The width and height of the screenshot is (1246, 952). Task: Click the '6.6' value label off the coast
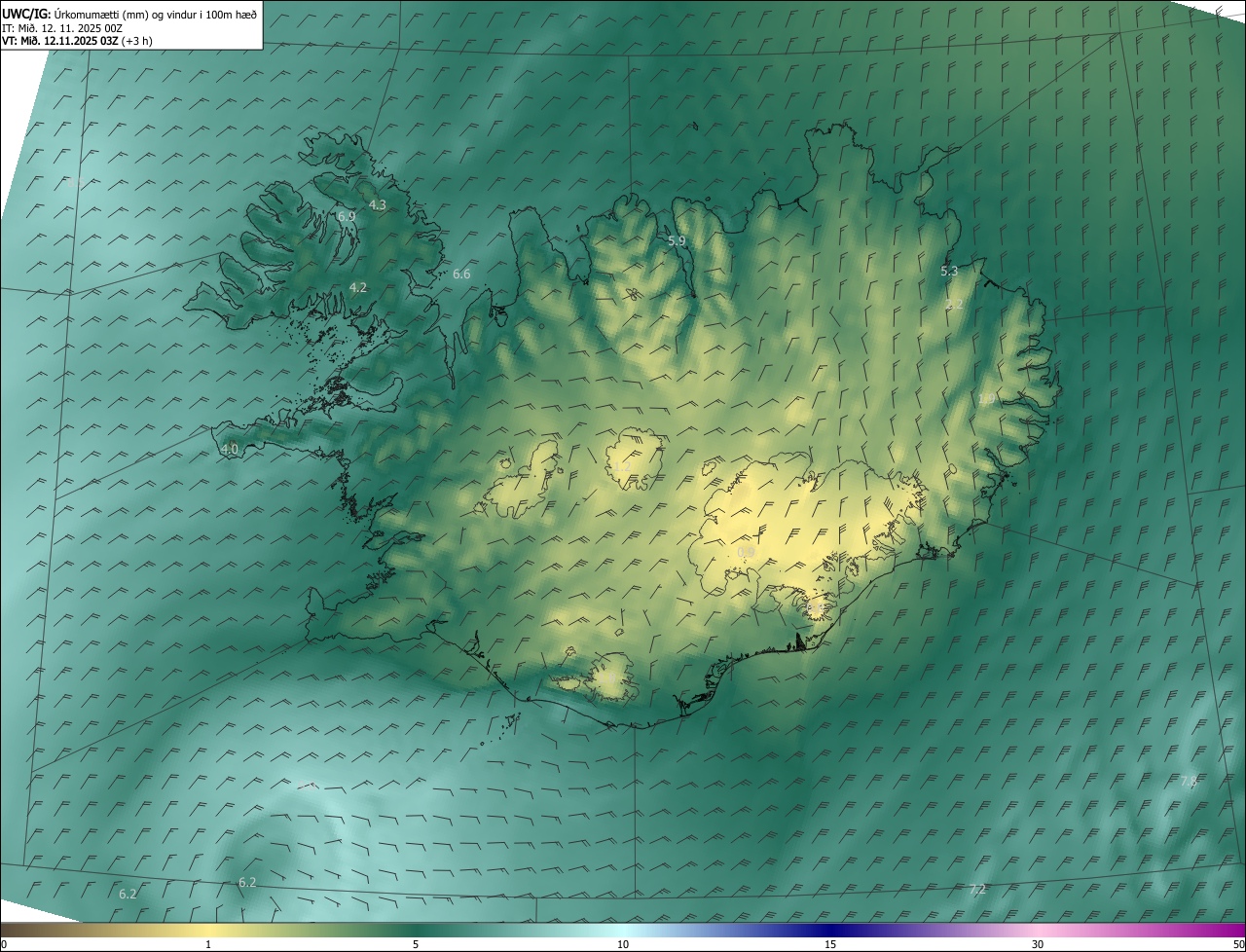[461, 275]
